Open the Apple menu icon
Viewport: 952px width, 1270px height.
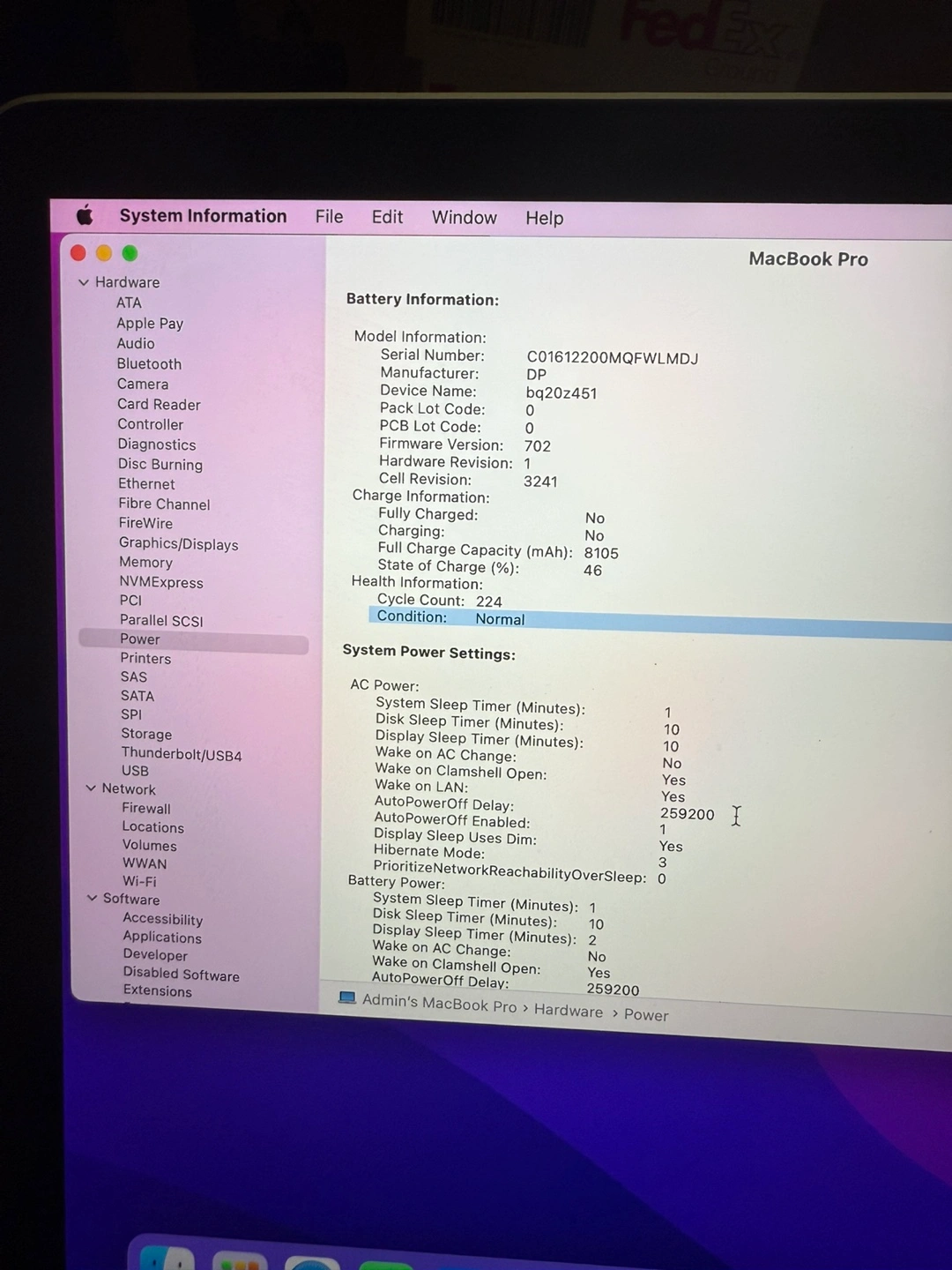pyautogui.click(x=85, y=214)
